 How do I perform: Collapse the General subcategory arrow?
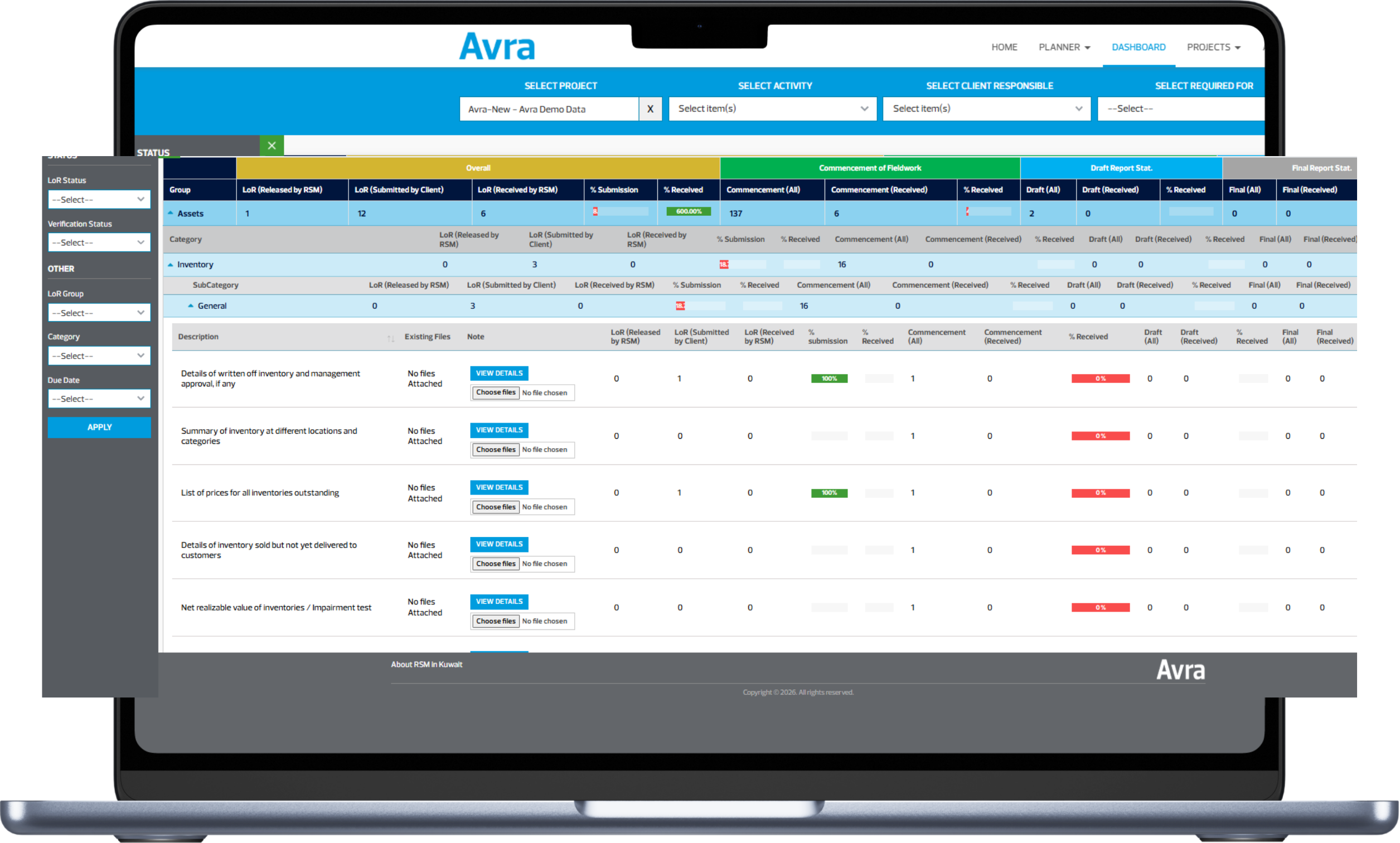pyautogui.click(x=191, y=306)
